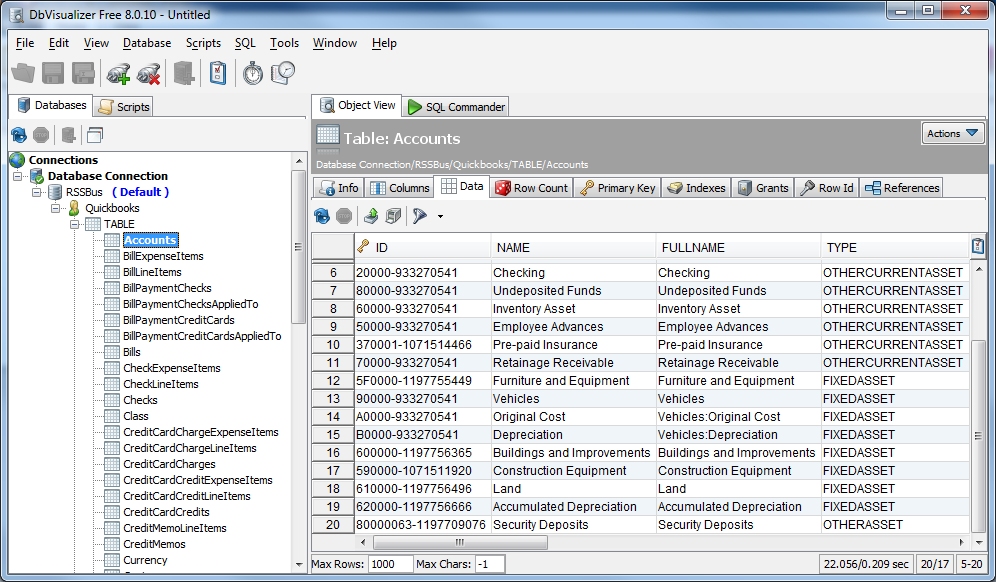The height and width of the screenshot is (582, 996).
Task: Open the File menu
Action: (x=25, y=43)
